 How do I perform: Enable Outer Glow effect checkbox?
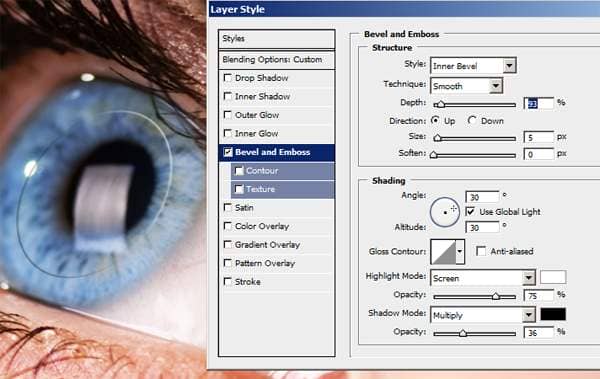pyautogui.click(x=228, y=115)
